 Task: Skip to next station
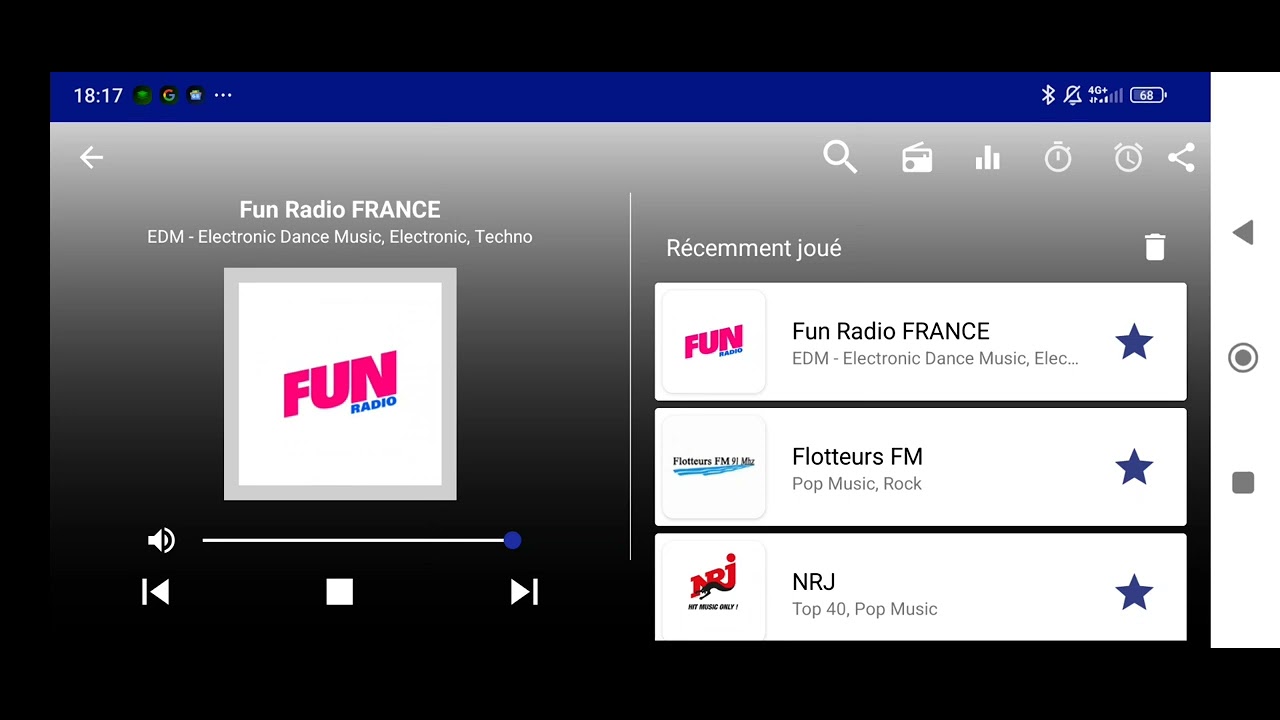point(524,592)
